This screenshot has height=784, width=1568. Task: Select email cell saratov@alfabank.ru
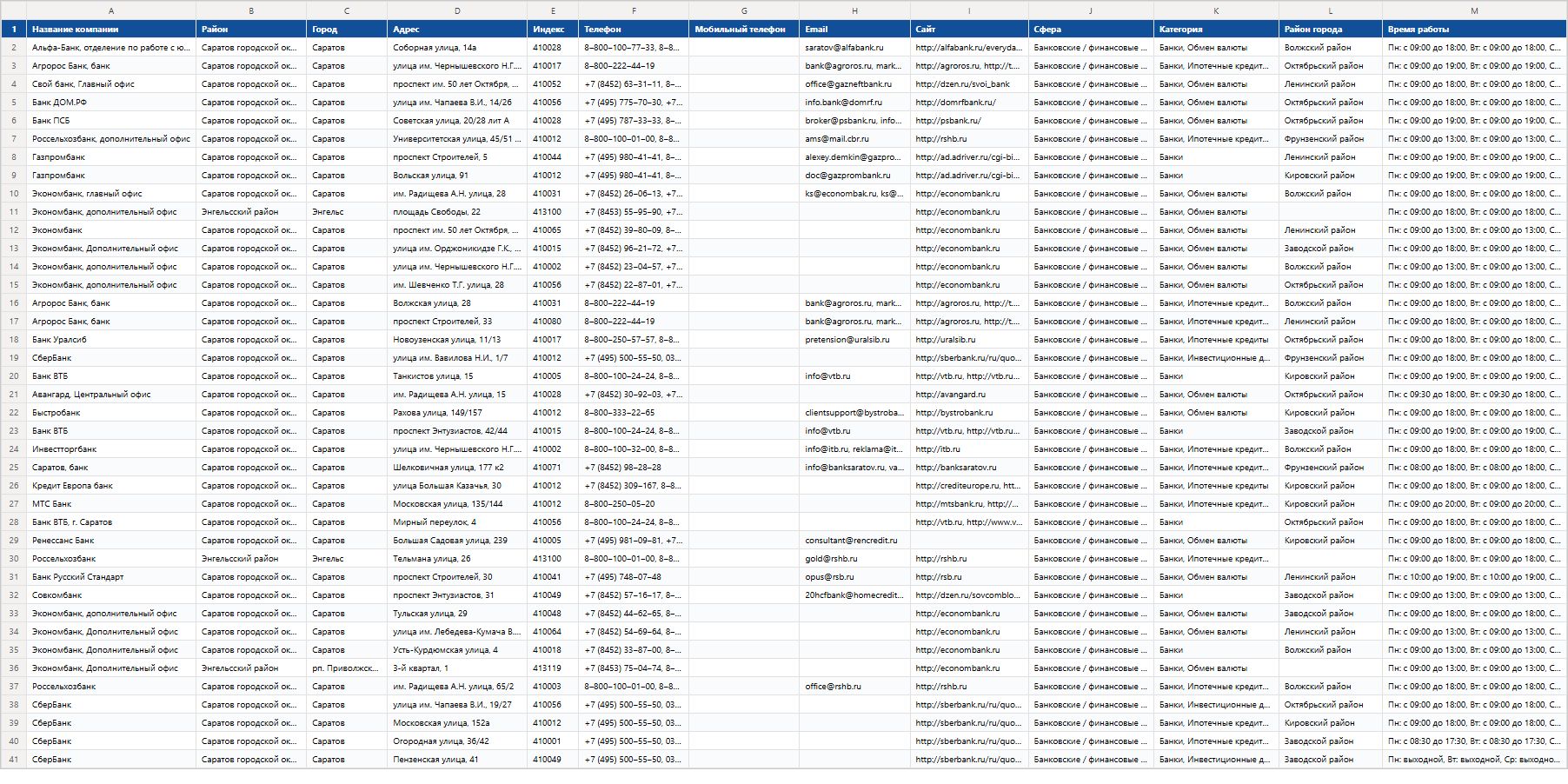tap(854, 48)
